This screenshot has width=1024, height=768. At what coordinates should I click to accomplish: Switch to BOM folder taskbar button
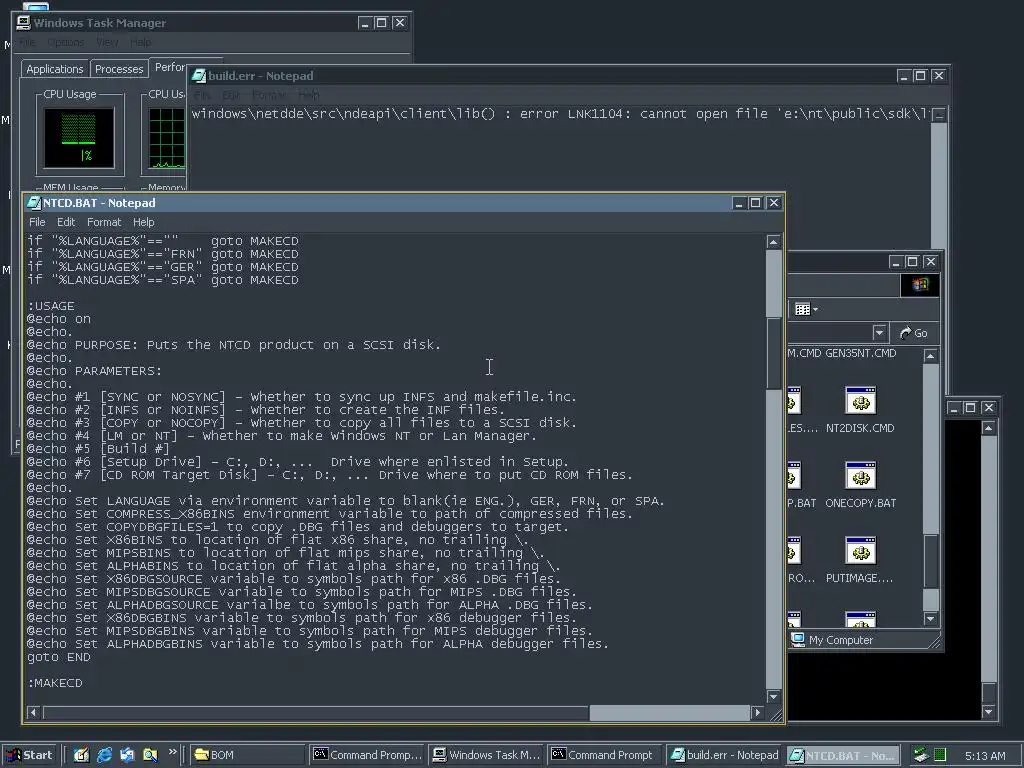click(x=248, y=755)
